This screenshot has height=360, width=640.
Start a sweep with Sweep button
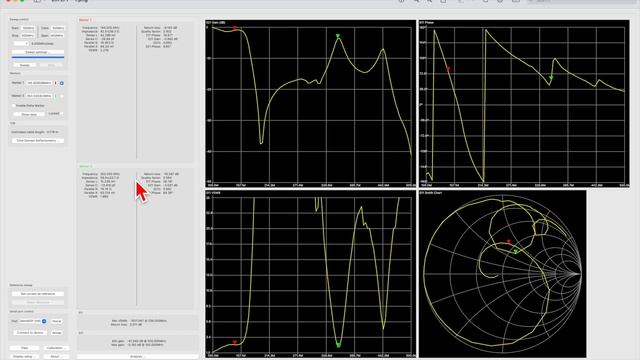point(24,65)
